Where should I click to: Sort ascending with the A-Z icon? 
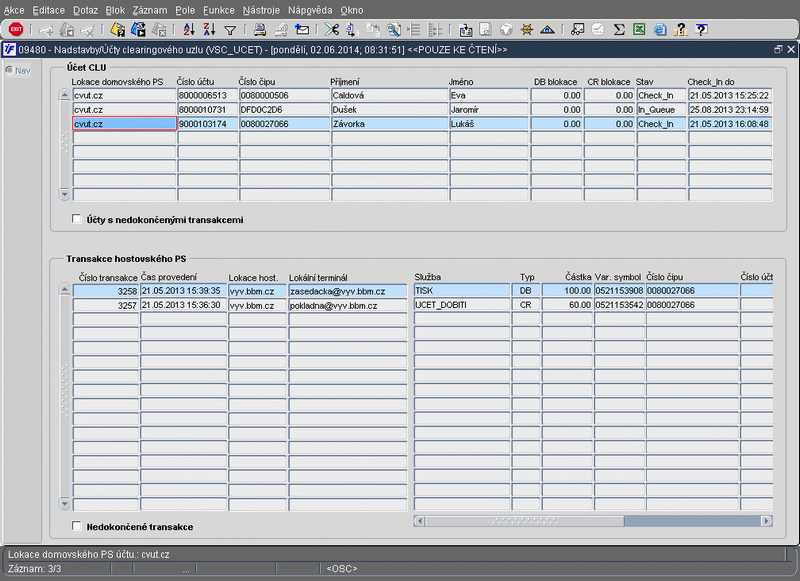(189, 30)
